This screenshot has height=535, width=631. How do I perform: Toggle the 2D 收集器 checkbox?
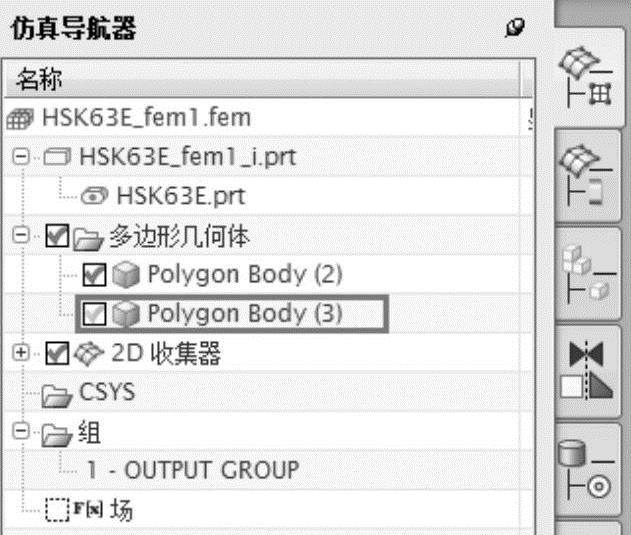[x=57, y=352]
